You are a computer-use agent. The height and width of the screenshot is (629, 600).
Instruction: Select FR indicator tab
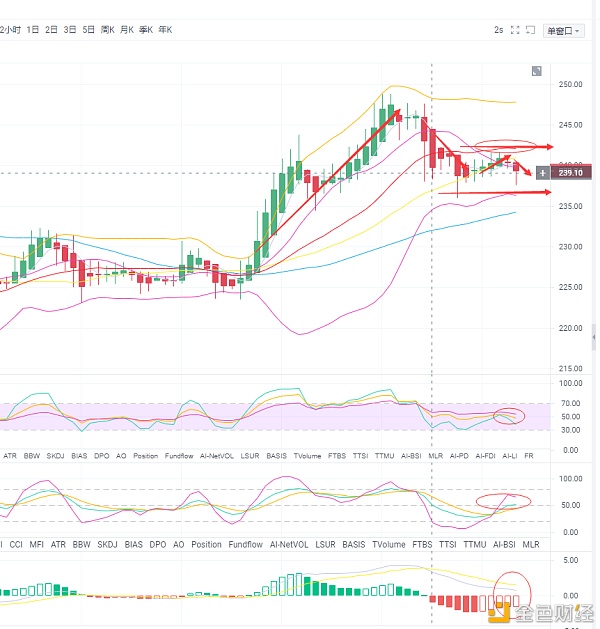coord(529,456)
